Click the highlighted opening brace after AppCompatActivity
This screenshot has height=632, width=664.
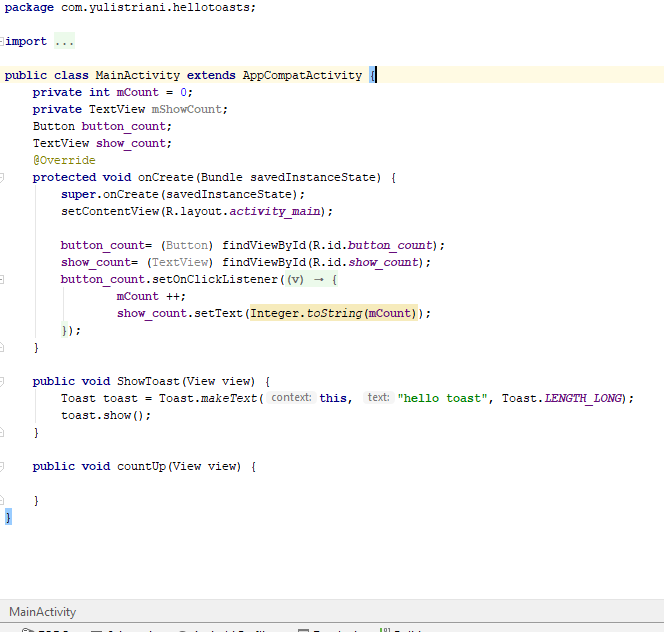coord(372,75)
